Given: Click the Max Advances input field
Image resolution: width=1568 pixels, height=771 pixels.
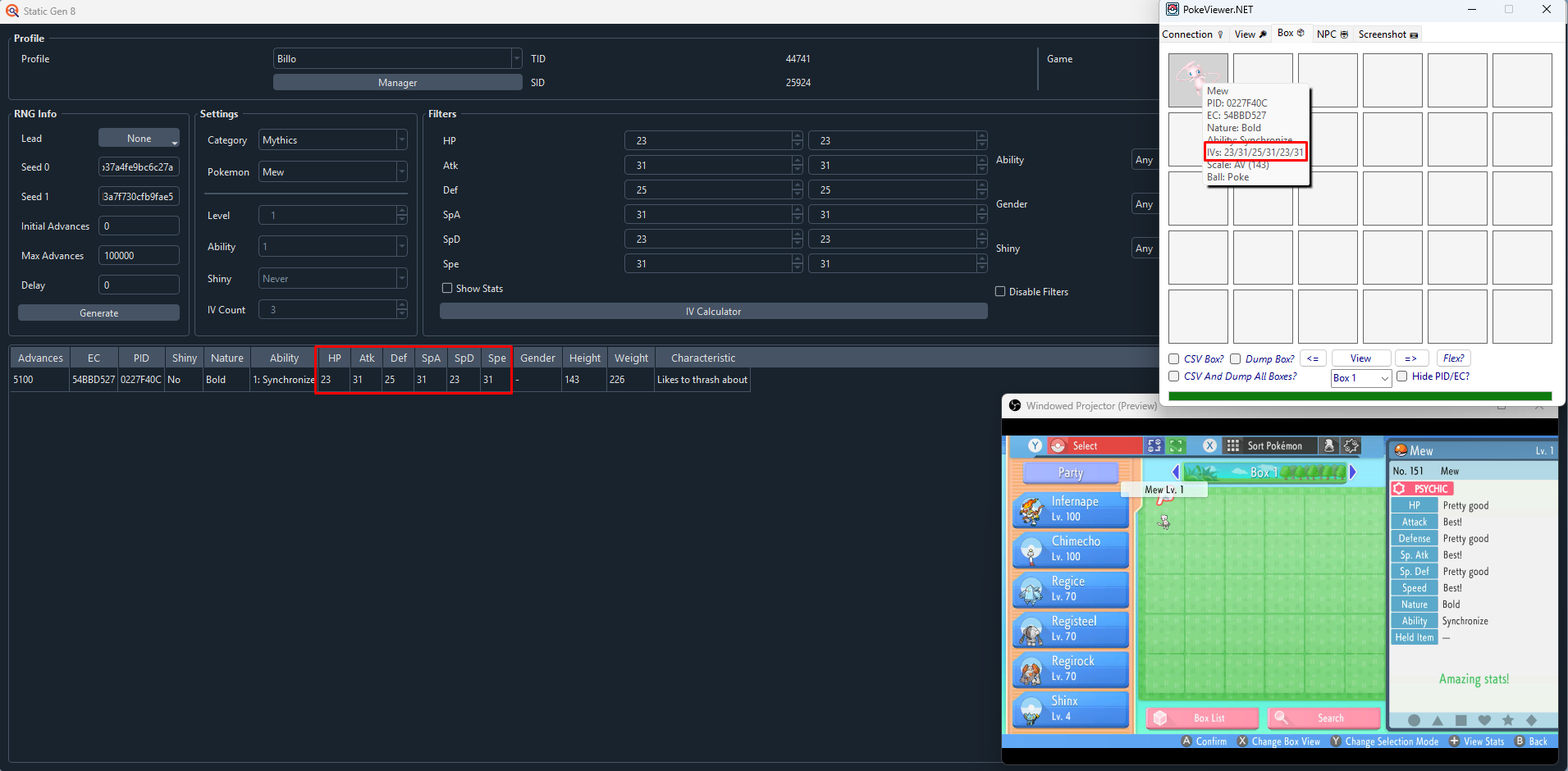Looking at the screenshot, I should point(139,256).
